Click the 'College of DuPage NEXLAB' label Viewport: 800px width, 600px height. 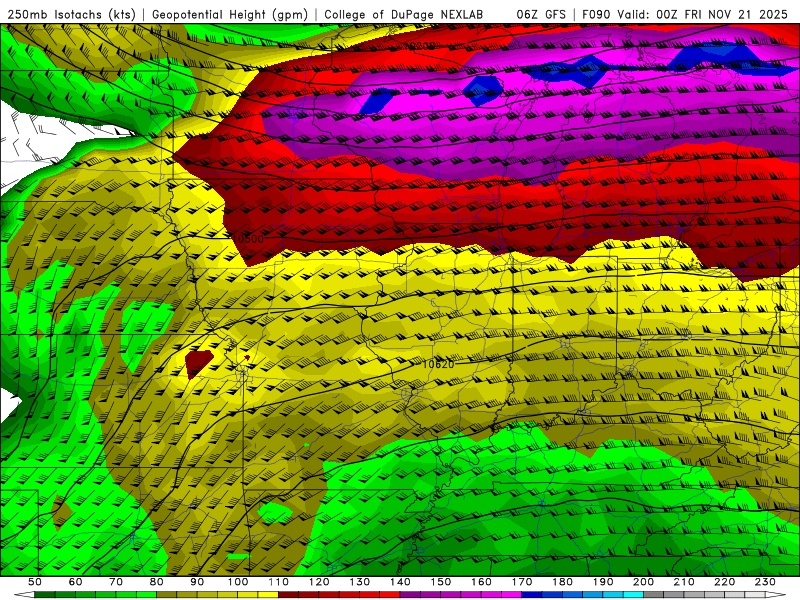[x=403, y=15]
